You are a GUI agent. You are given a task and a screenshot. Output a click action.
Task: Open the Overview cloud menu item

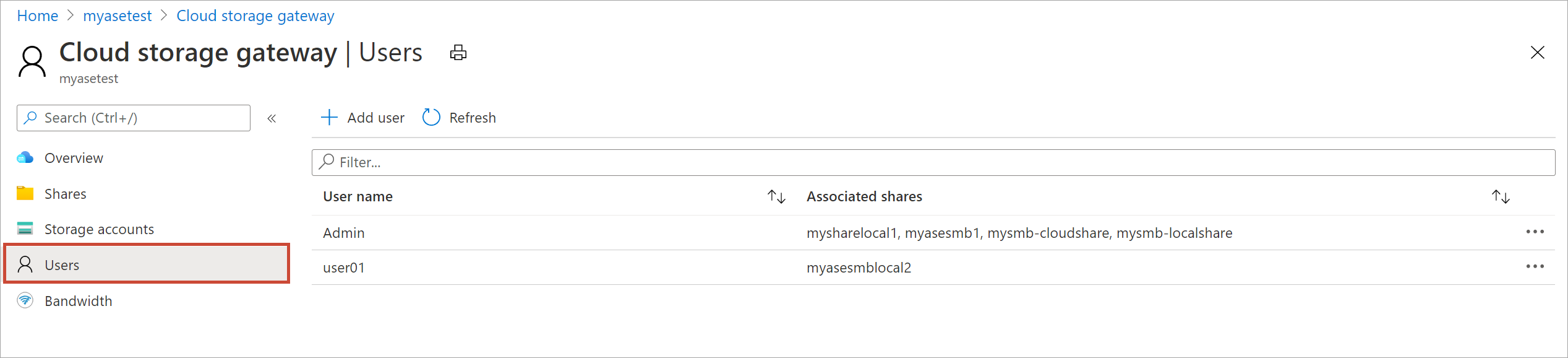[25, 158]
